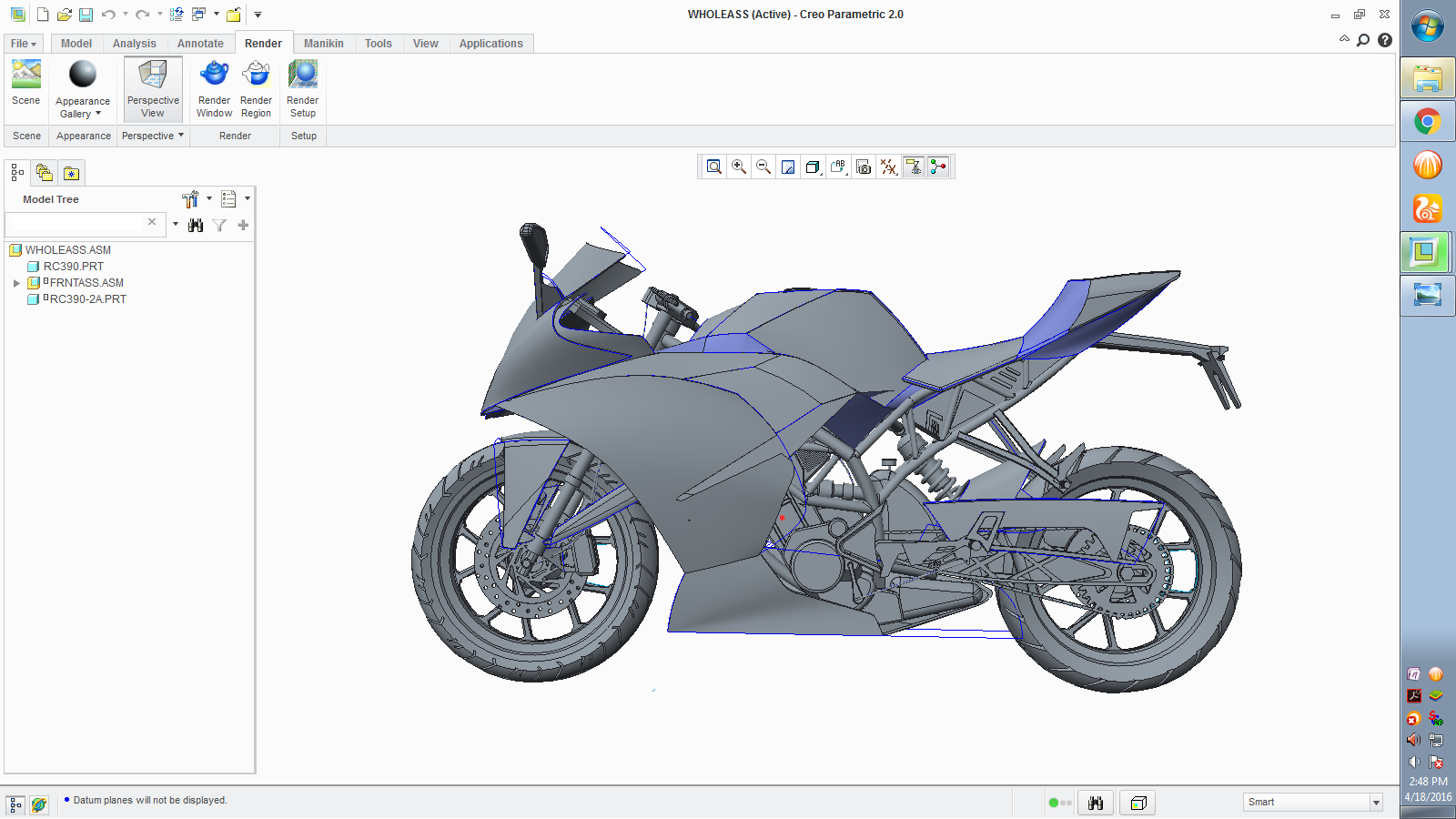This screenshot has height=819, width=1456.
Task: Zoom out of the graphics area
Action: coord(763,167)
